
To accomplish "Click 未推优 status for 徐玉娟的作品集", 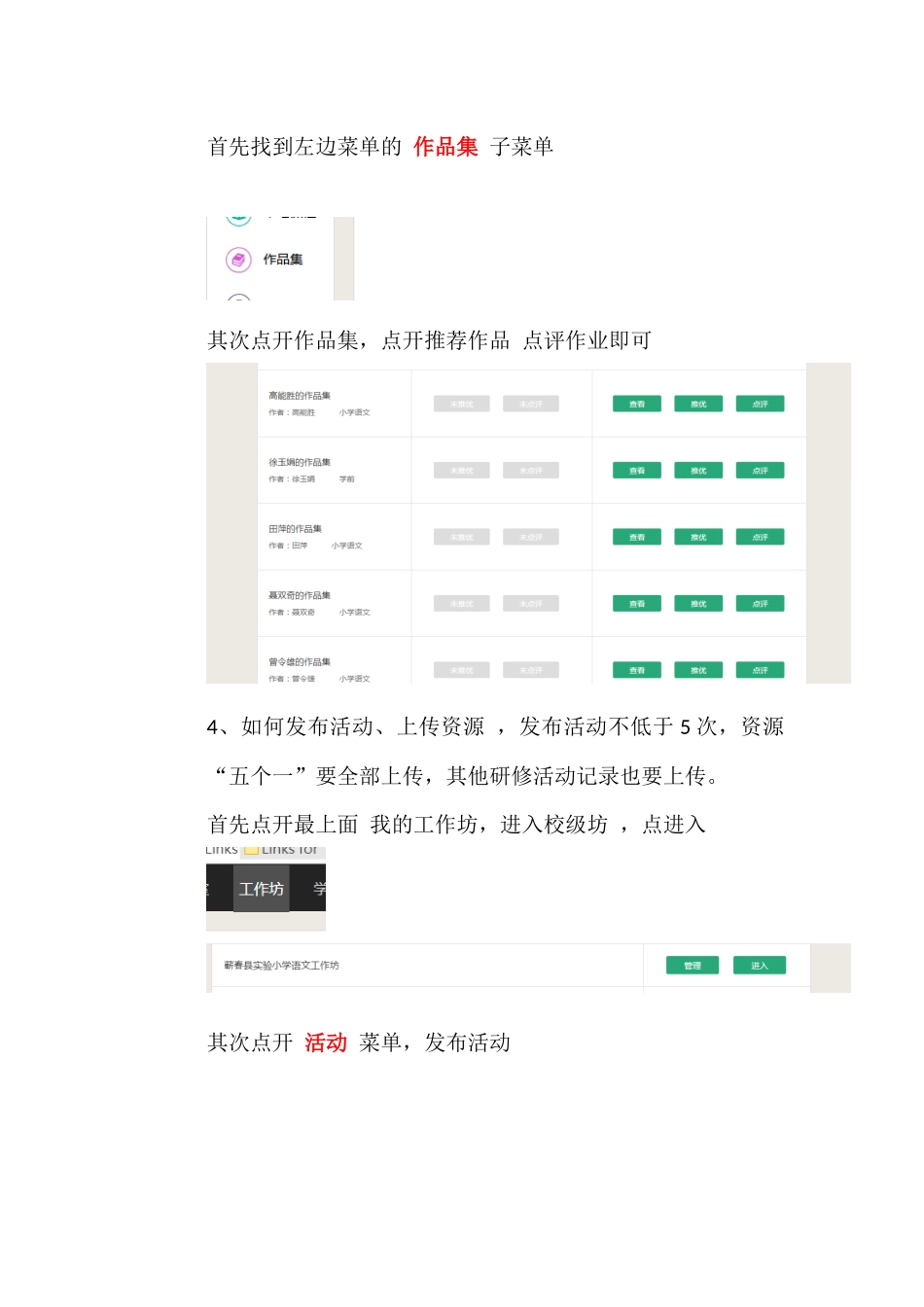I will (x=462, y=471).
